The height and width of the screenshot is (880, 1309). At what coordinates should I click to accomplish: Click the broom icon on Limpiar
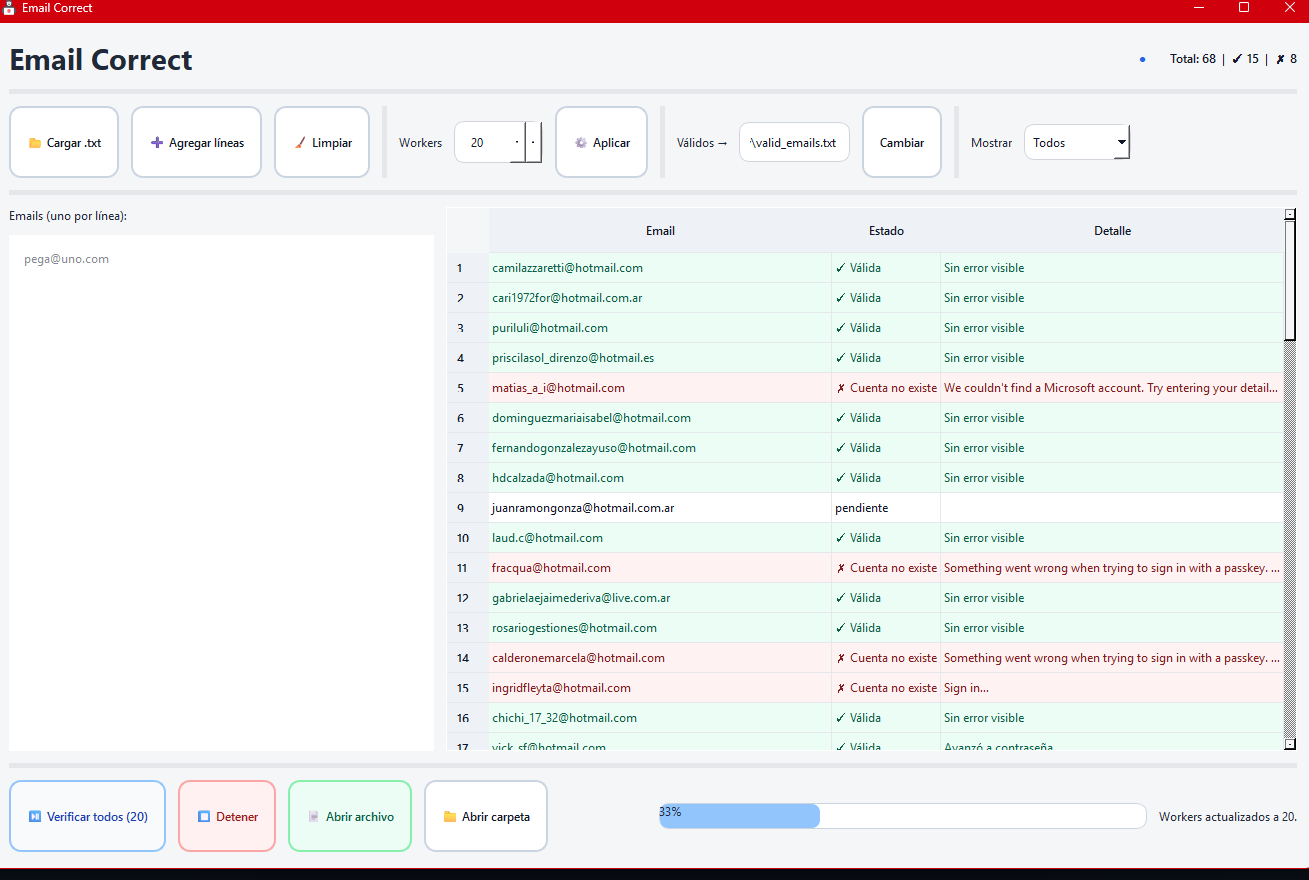pos(299,143)
